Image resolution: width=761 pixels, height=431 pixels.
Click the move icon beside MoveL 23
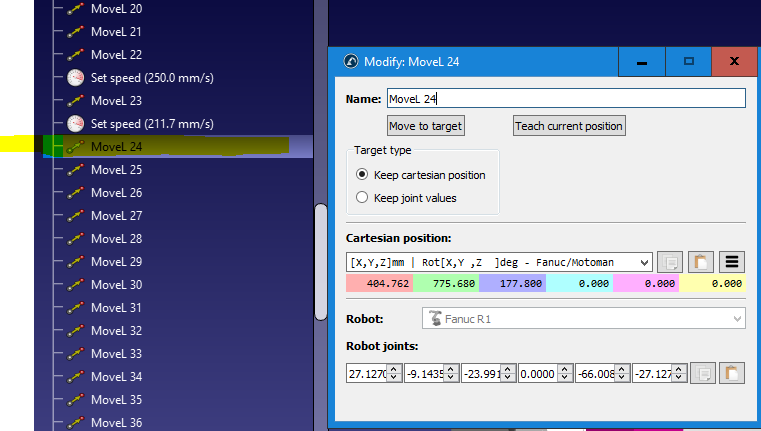point(76,101)
